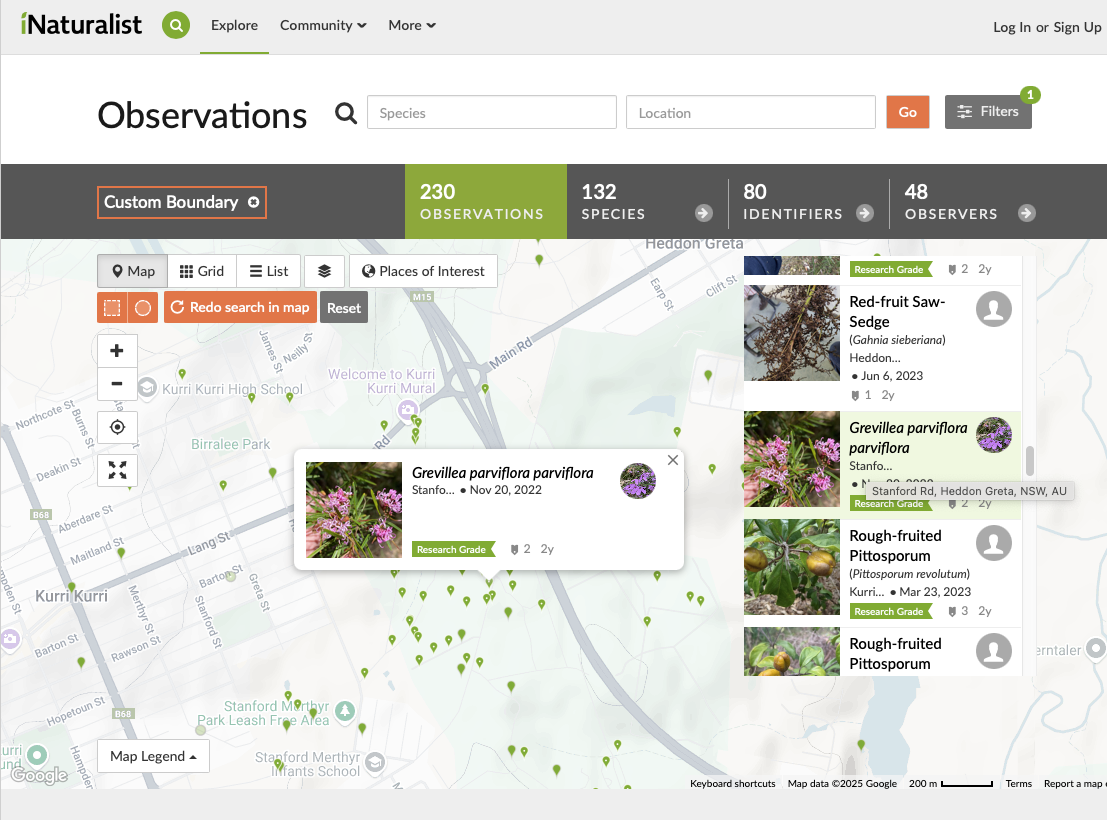Click the orange Go button
Viewport: 1107px width, 820px height.
tap(907, 112)
